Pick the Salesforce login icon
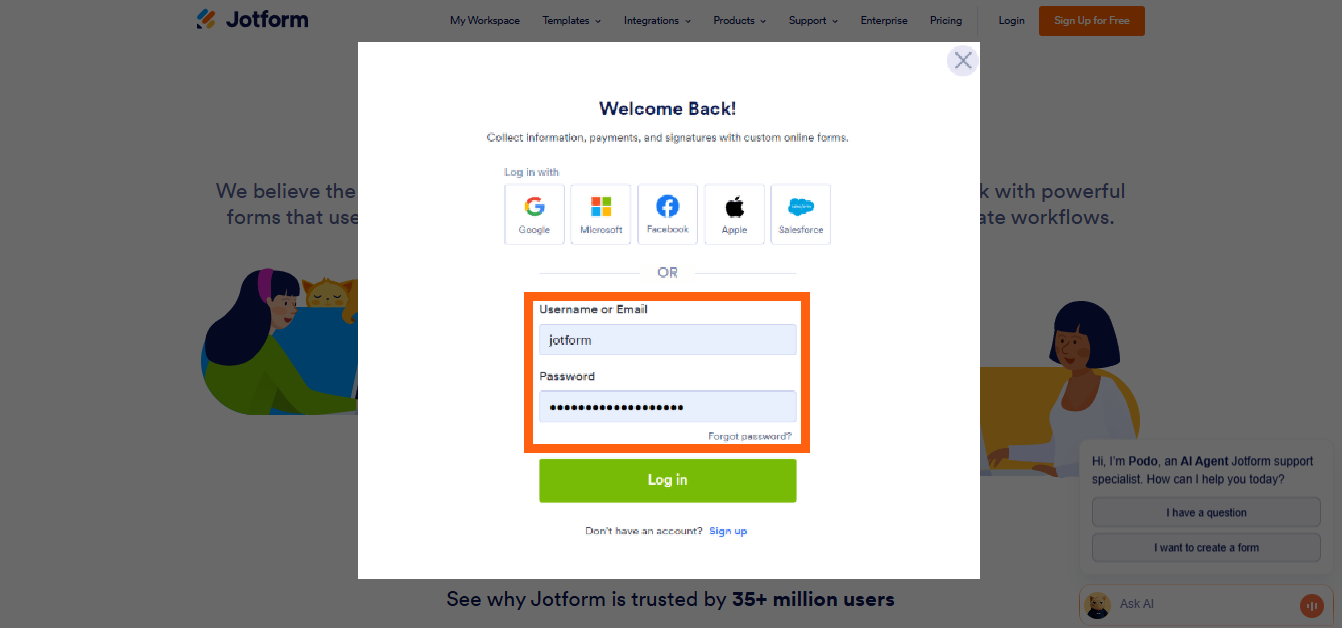The height and width of the screenshot is (628, 1342). click(801, 214)
